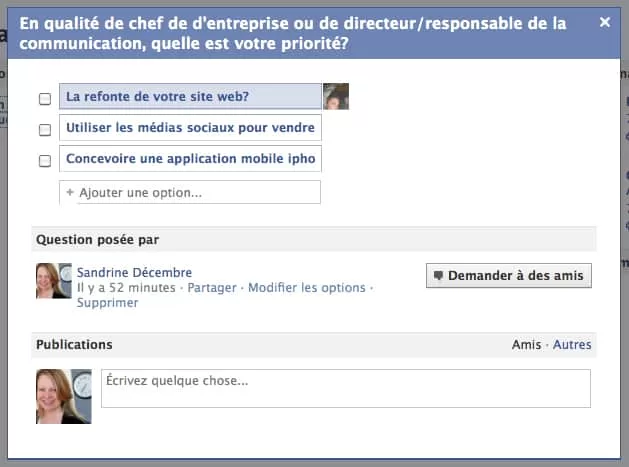The width and height of the screenshot is (629, 467).
Task: Open Sandrine Décembre's profile photo in question section
Action: pyautogui.click(x=53, y=281)
